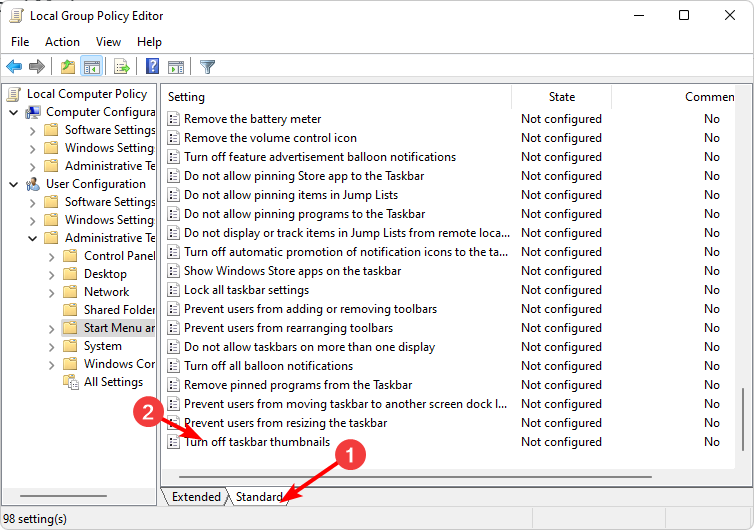Collapse the User Configuration node
This screenshot has width=754, height=530.
pyautogui.click(x=14, y=185)
